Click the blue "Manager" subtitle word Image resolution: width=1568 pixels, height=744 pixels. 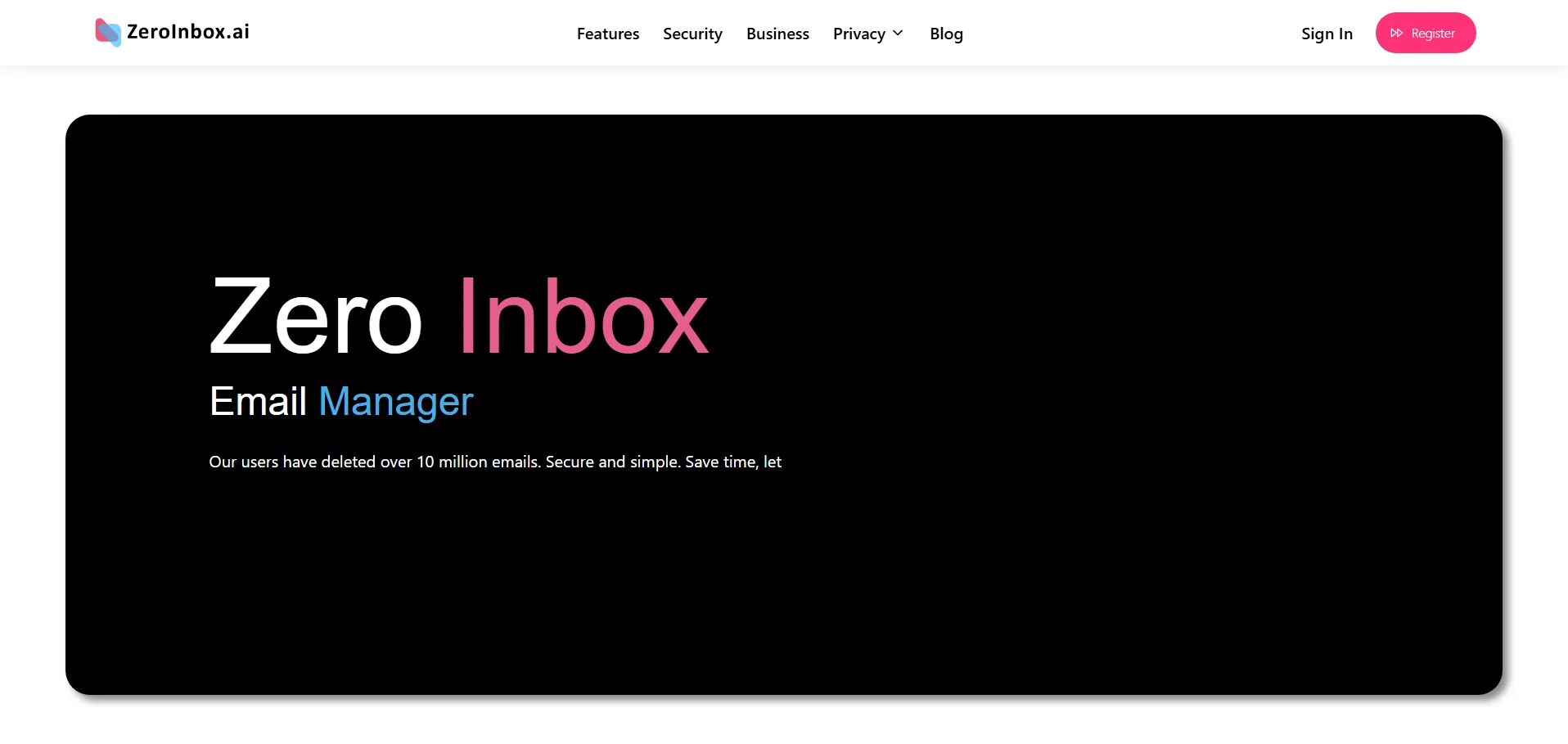tap(396, 402)
